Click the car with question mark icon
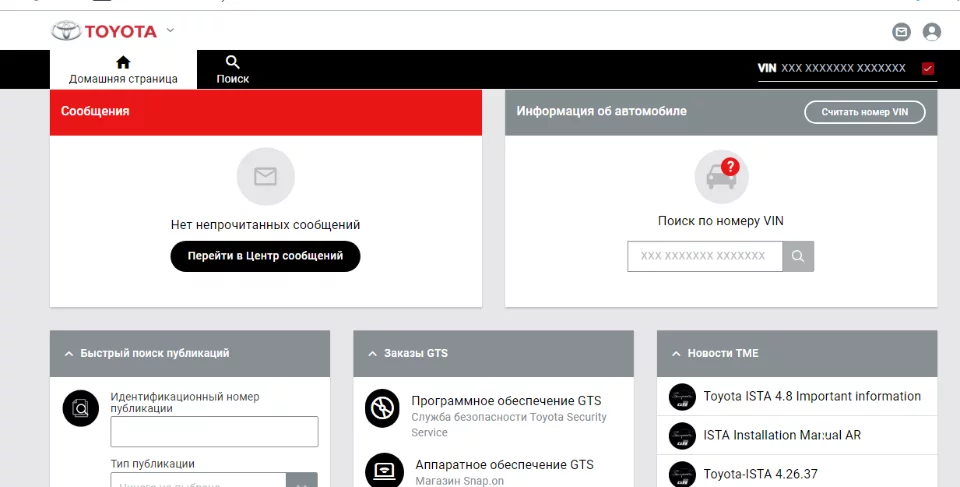 (721, 176)
